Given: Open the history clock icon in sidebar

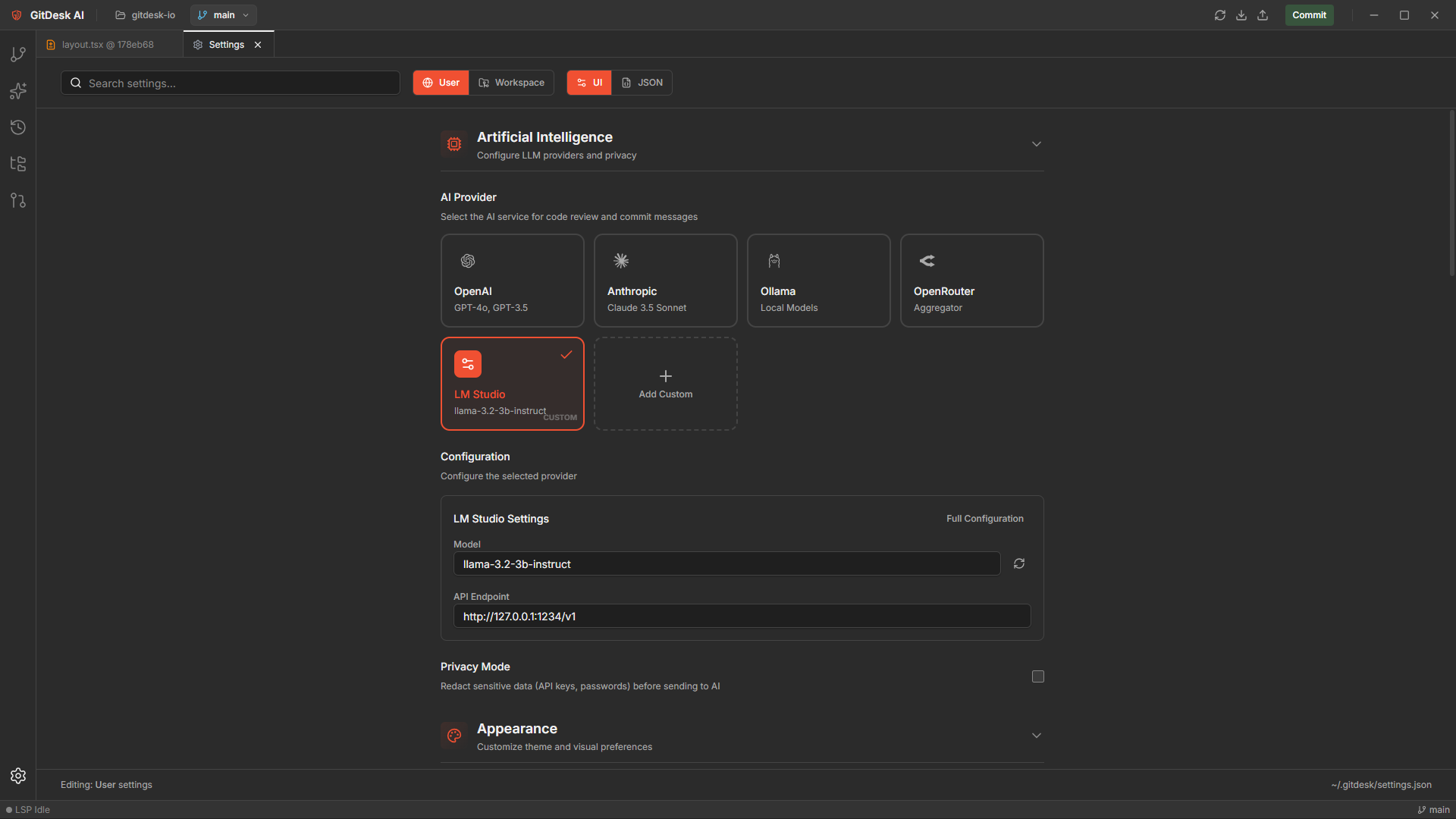Looking at the screenshot, I should (x=18, y=127).
